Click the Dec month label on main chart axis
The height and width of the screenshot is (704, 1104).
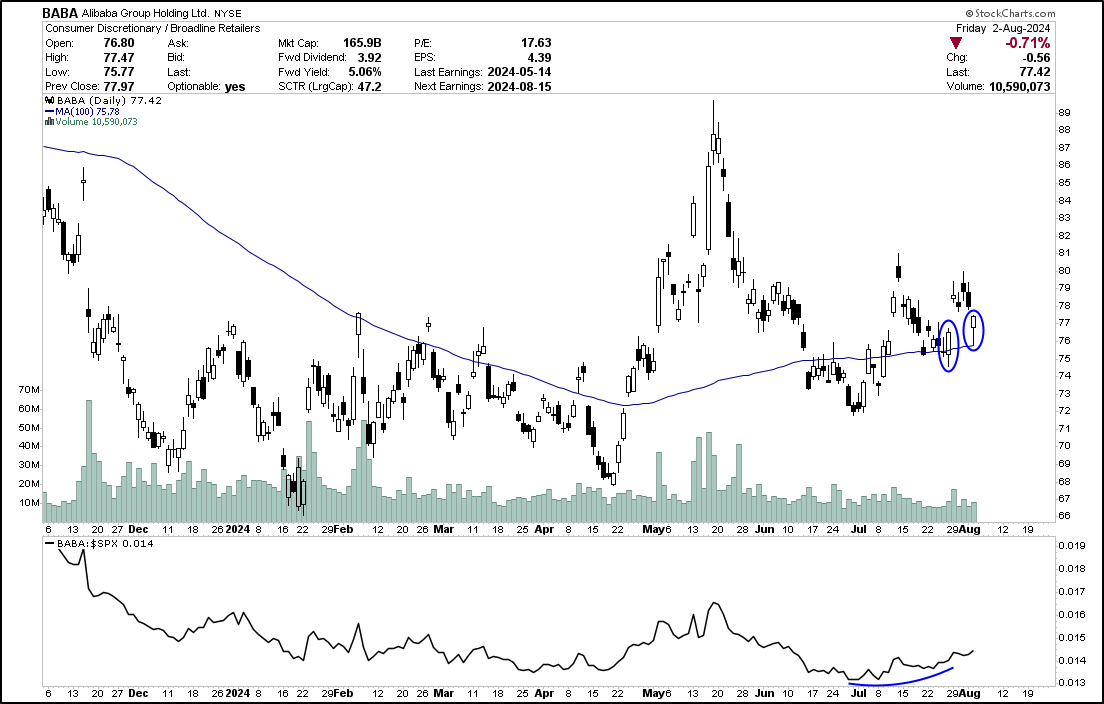[x=139, y=529]
